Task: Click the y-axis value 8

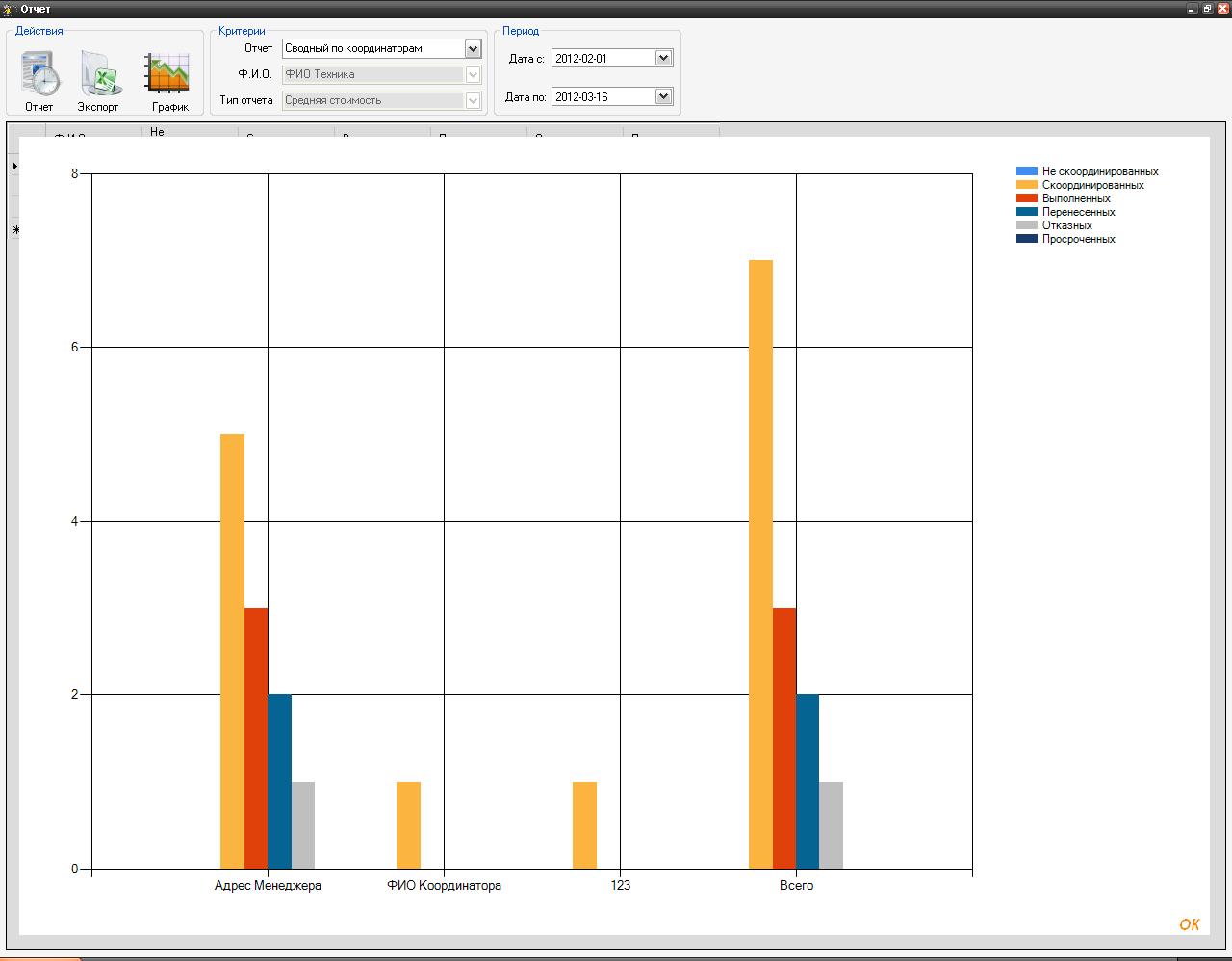Action: click(x=75, y=173)
